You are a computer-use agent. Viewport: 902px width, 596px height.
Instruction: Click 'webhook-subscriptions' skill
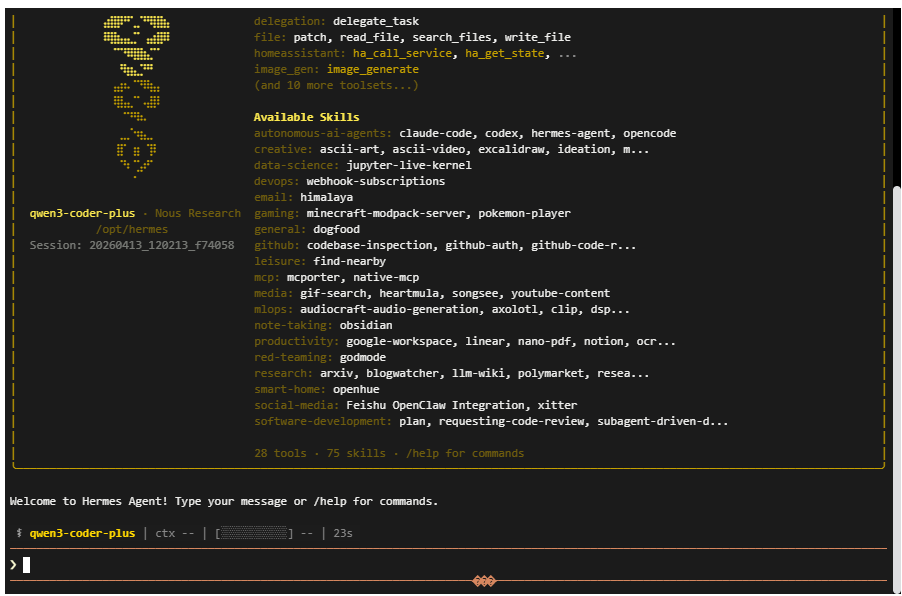[x=376, y=182]
